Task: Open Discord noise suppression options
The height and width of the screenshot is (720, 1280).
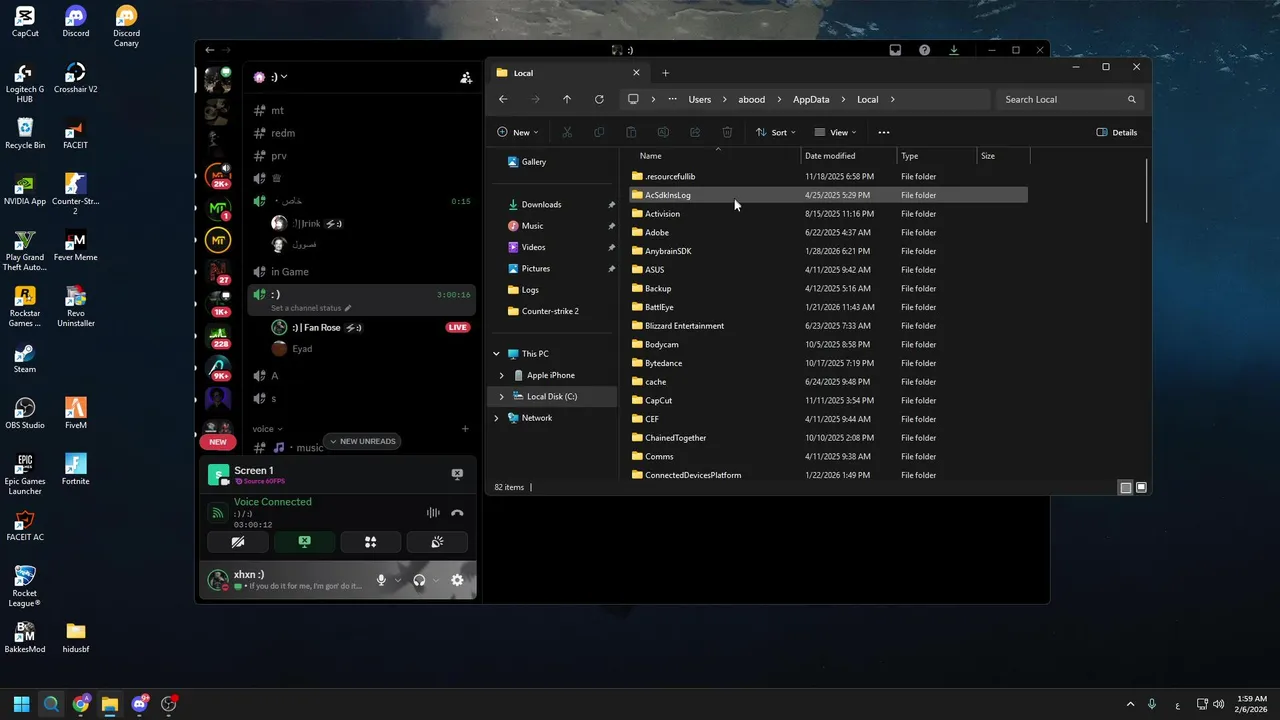Action: click(x=433, y=513)
